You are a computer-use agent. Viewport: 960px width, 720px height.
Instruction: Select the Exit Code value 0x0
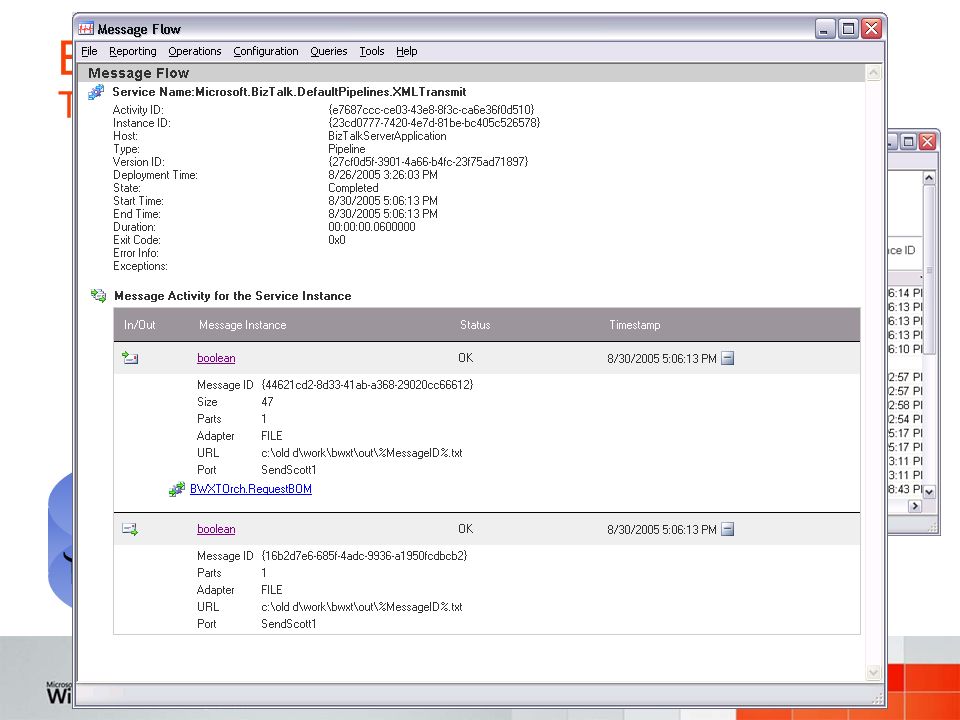coord(337,240)
